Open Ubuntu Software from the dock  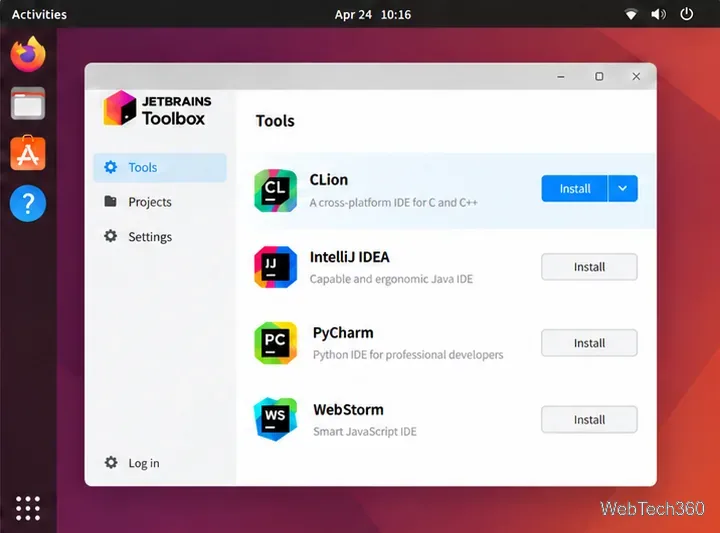[28, 153]
